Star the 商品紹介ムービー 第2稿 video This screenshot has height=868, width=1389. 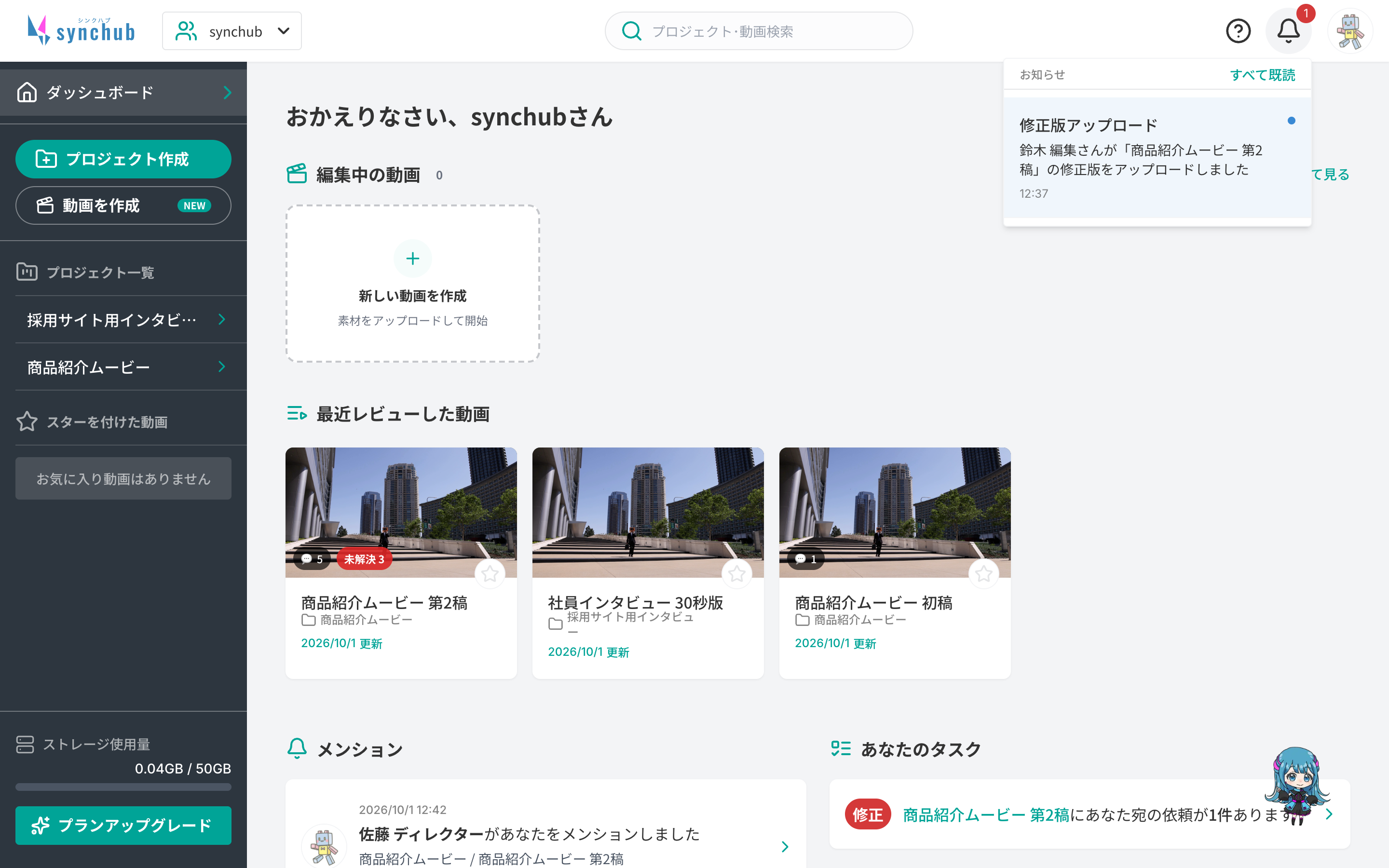490,573
